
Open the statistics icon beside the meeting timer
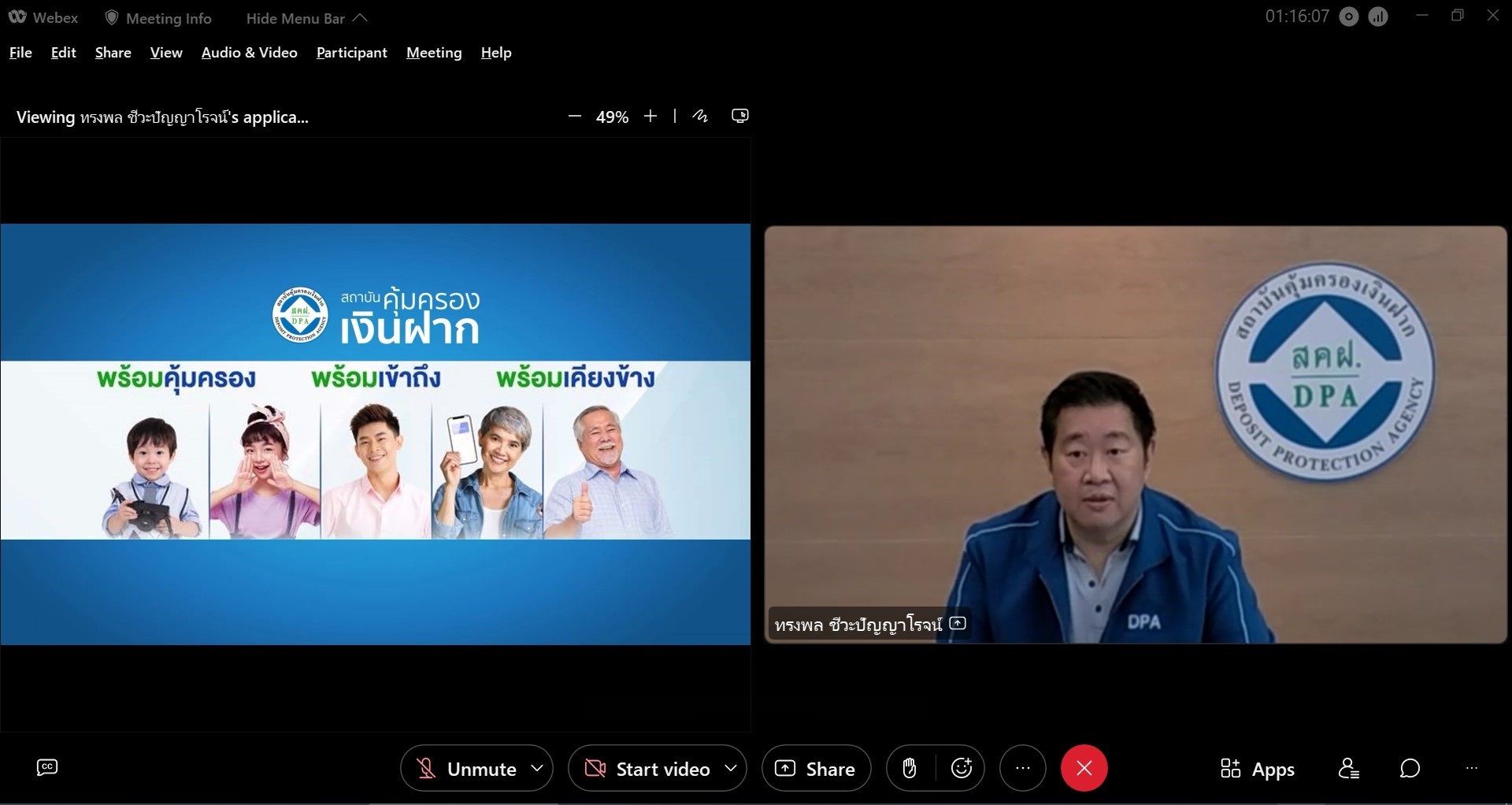[x=1378, y=17]
